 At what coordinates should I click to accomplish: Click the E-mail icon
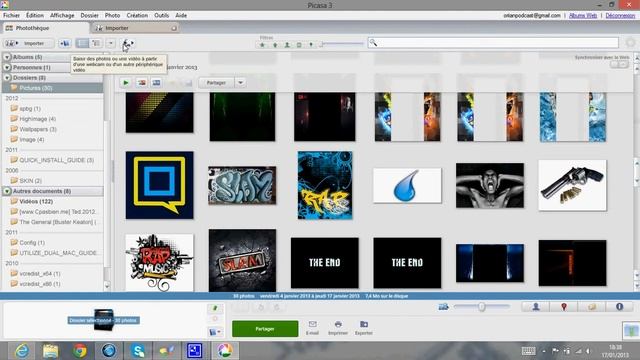[x=313, y=328]
